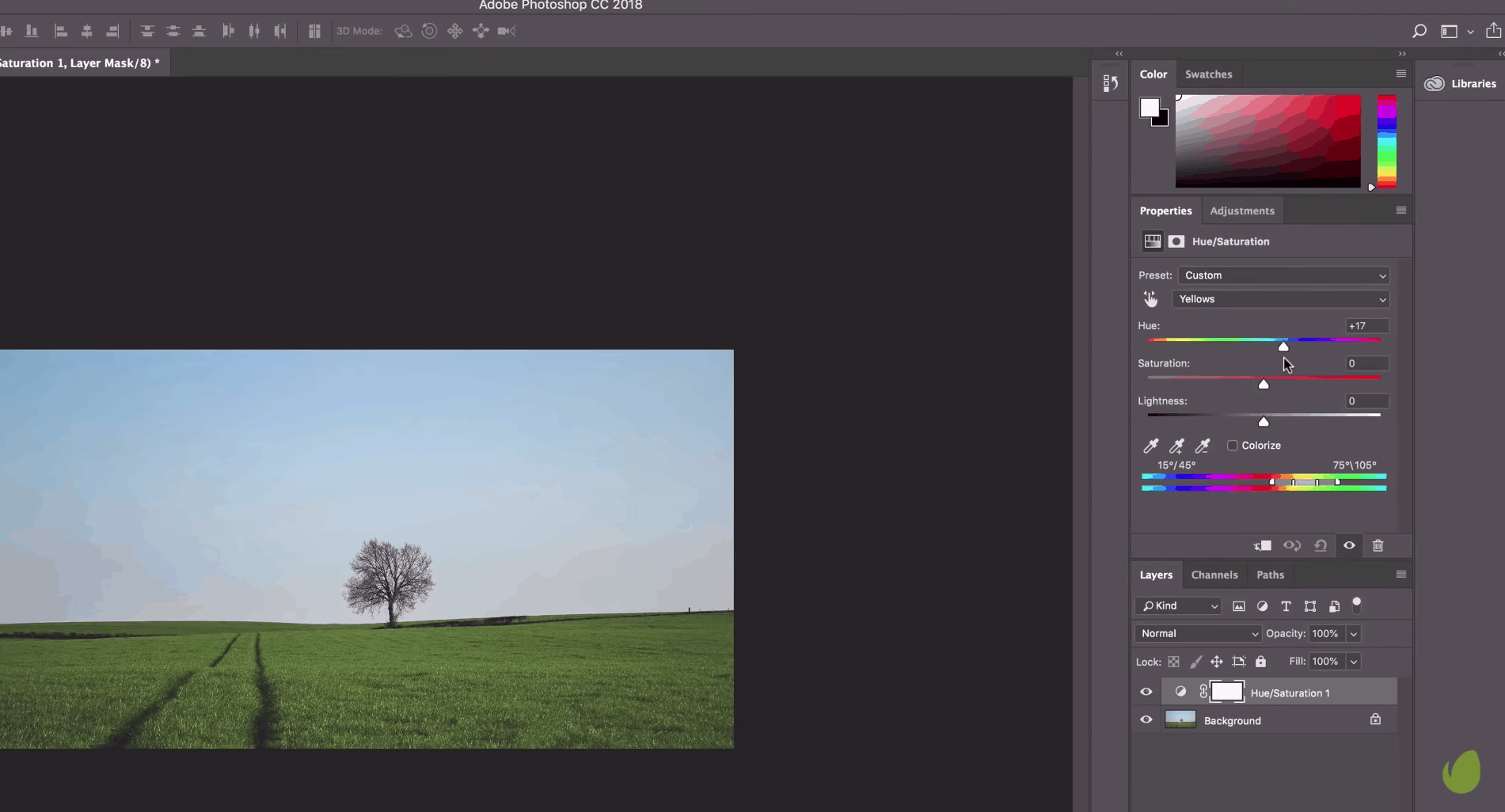Toggle pixel layers filter in Layers
The width and height of the screenshot is (1505, 812).
[x=1239, y=606]
